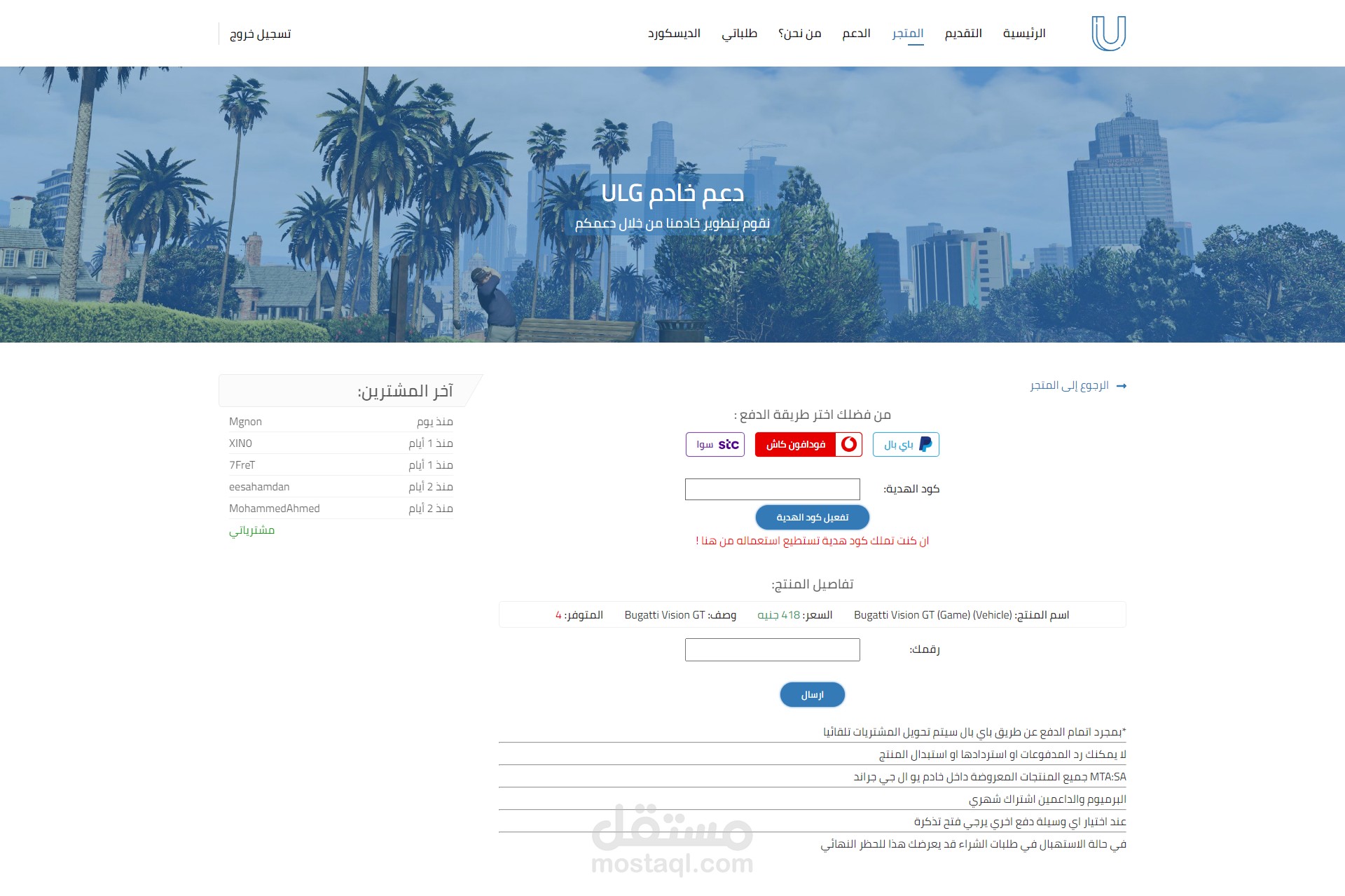Open التقديم menu item
The width and height of the screenshot is (1345, 896).
coord(963,34)
